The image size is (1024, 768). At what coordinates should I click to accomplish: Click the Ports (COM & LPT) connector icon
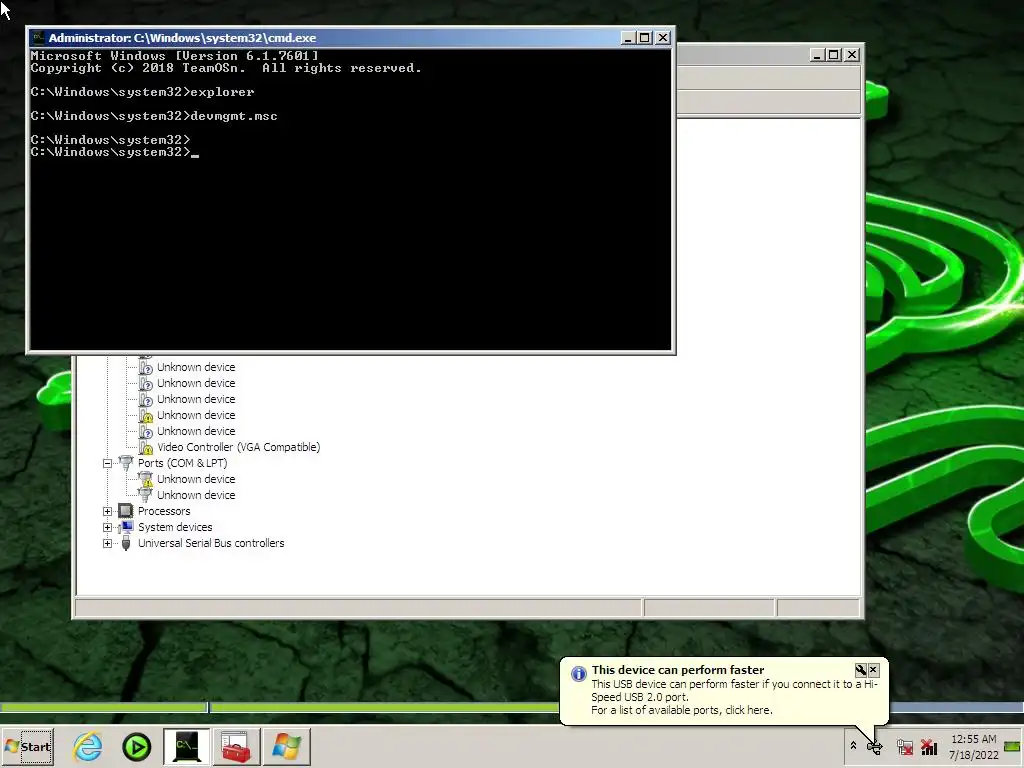[x=125, y=463]
